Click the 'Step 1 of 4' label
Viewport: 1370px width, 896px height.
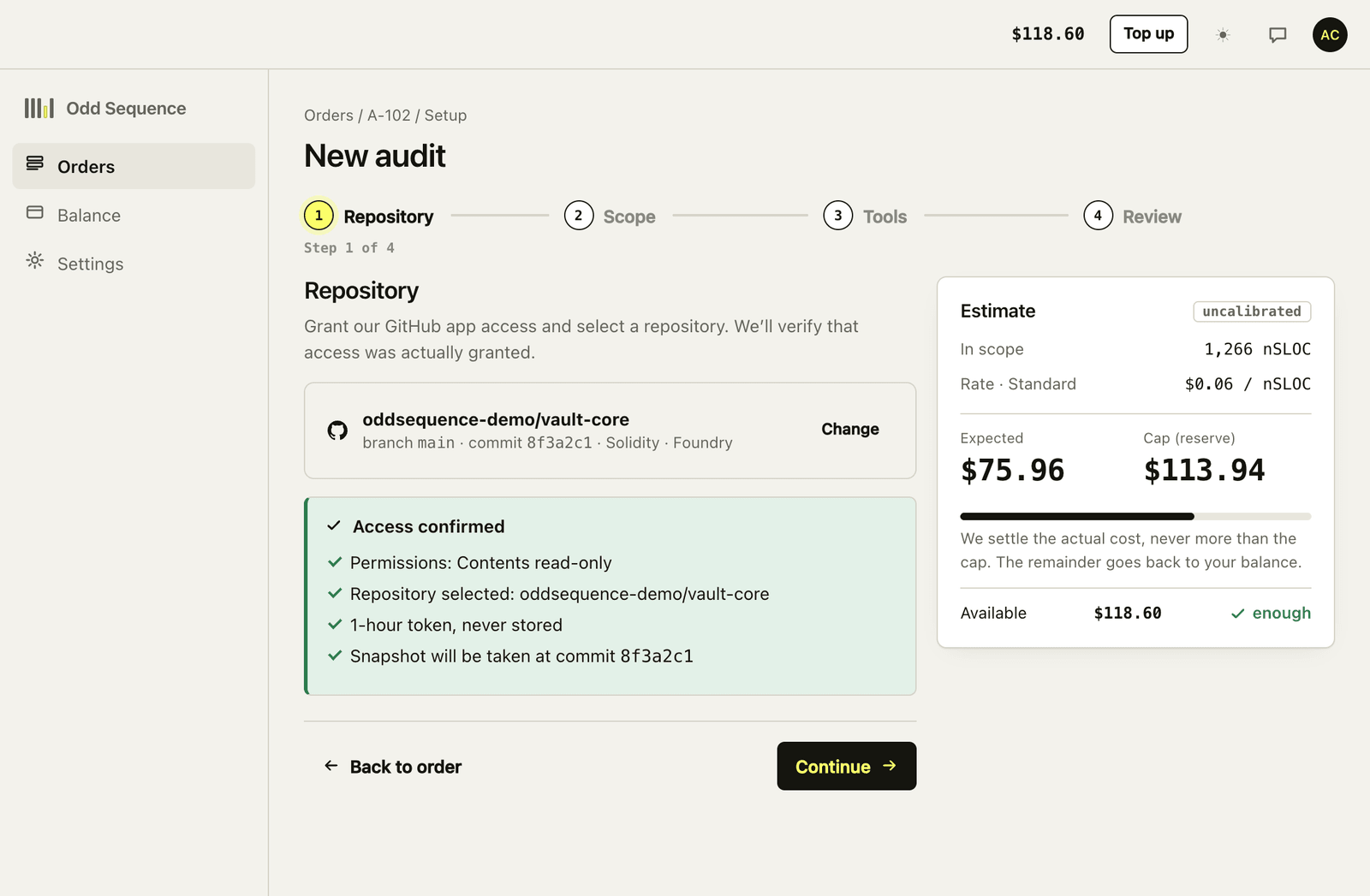(x=349, y=248)
